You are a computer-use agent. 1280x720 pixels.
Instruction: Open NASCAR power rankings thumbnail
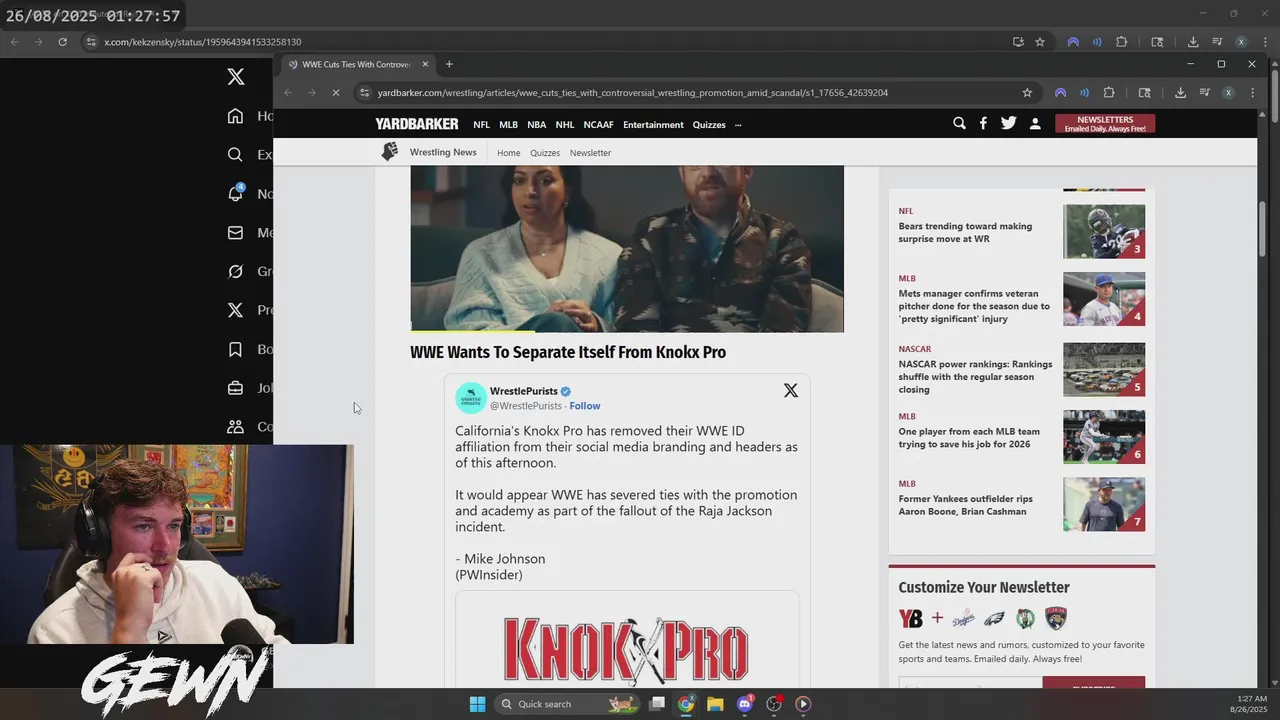pyautogui.click(x=1104, y=369)
